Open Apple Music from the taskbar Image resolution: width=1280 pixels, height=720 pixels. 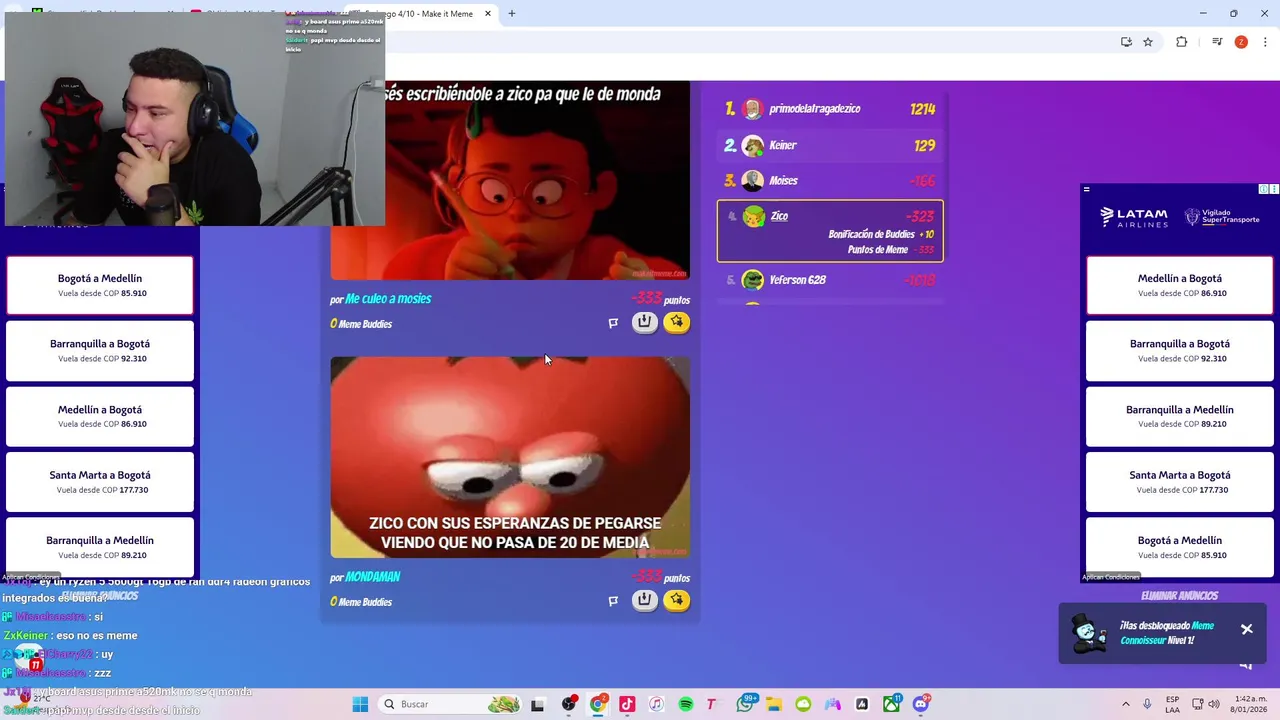[x=656, y=704]
